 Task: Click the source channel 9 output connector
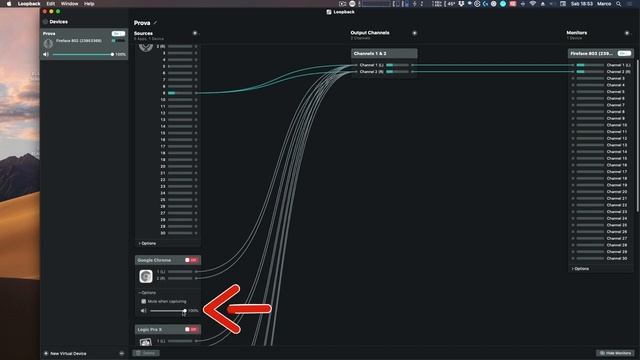(x=196, y=93)
